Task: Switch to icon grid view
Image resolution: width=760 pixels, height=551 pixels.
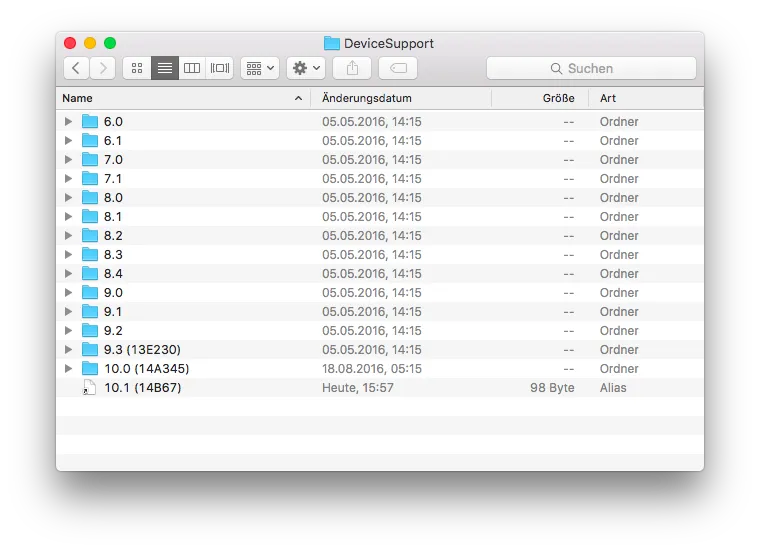Action: coord(137,68)
